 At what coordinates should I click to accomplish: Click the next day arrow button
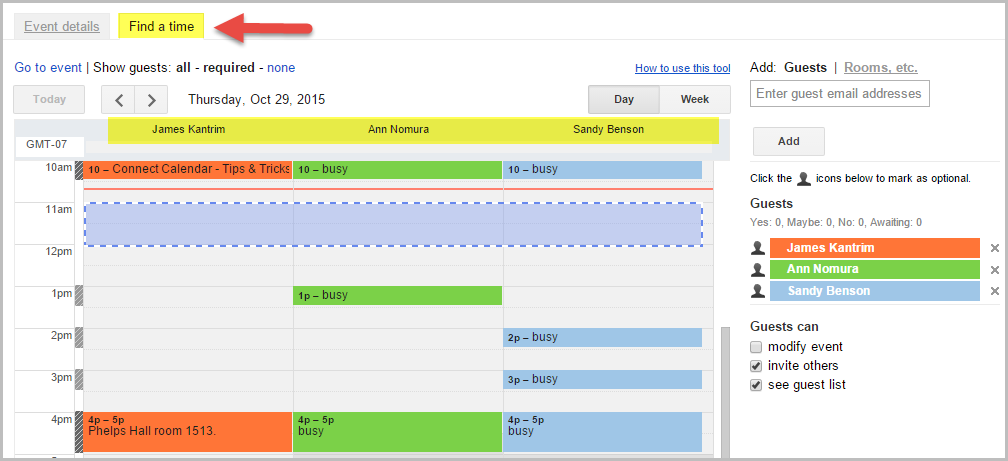[x=151, y=100]
